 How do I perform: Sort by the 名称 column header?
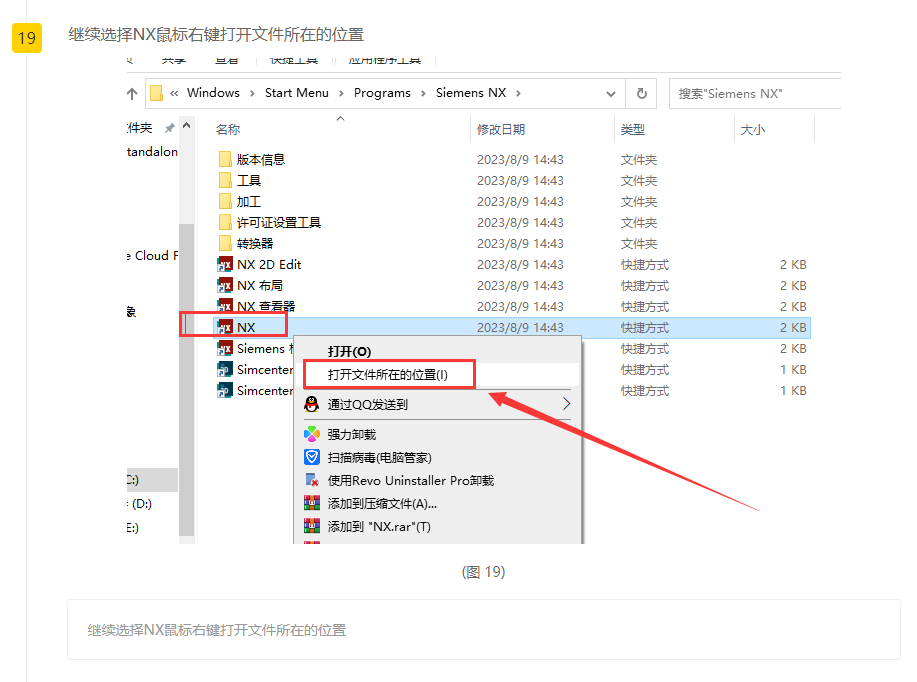228,130
